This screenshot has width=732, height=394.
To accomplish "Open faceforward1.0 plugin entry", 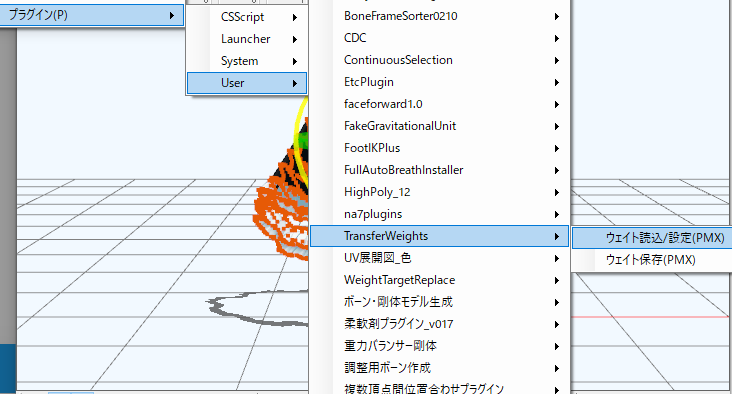I will point(439,104).
